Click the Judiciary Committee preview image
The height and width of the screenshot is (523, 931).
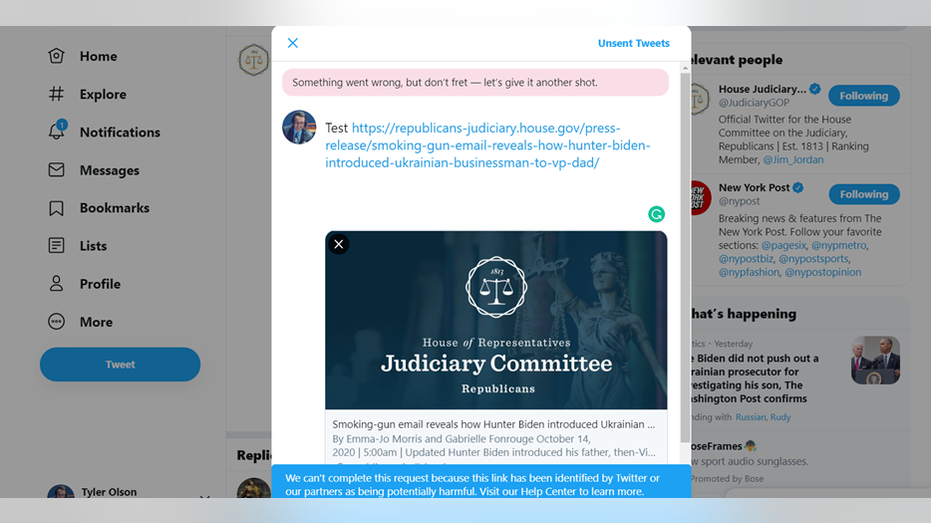click(496, 320)
